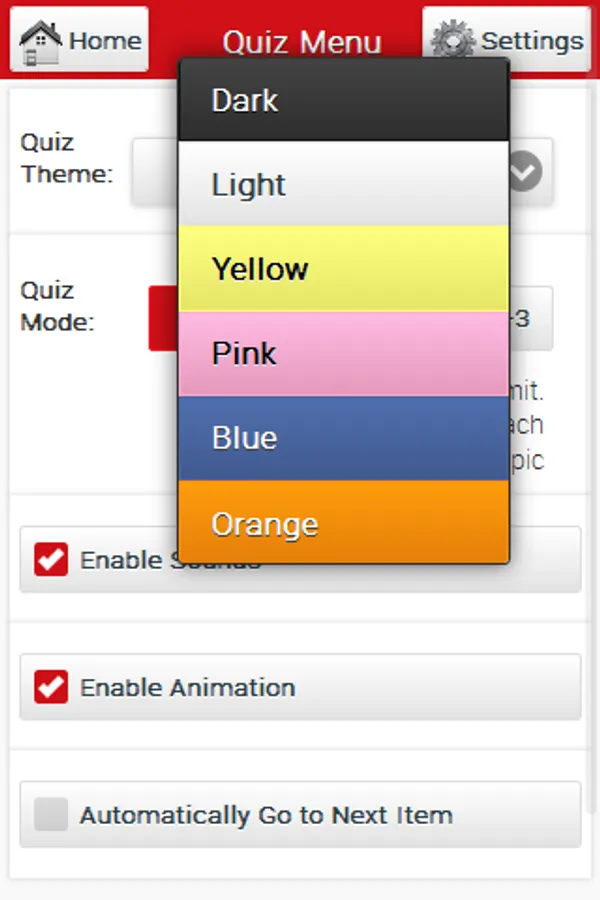Choose the Blue theme option
The width and height of the screenshot is (600, 900).
coord(344,438)
